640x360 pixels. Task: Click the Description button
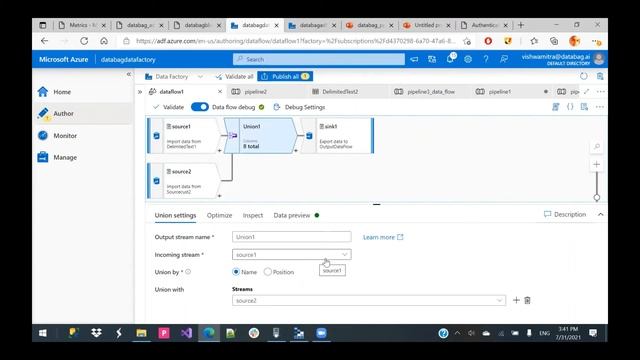565,214
